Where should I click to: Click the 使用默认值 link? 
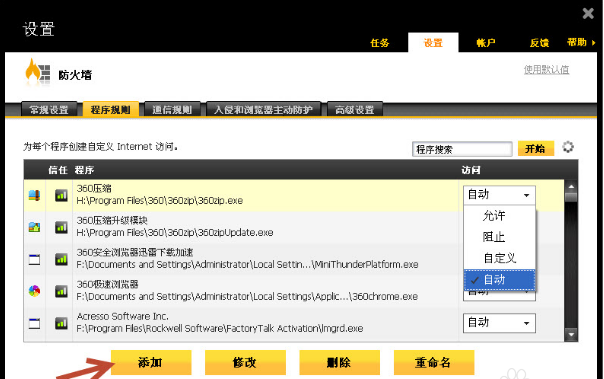546,70
